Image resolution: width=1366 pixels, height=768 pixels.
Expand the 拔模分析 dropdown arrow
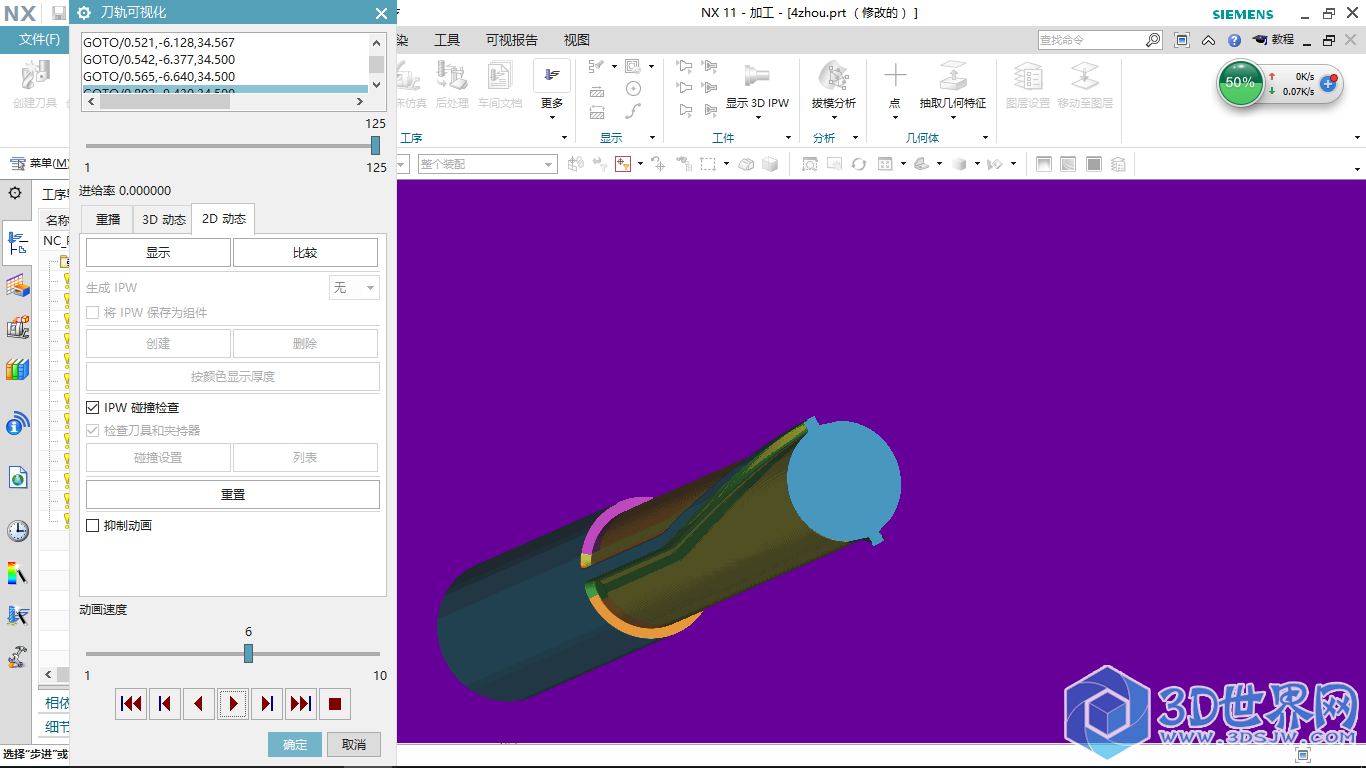833,118
